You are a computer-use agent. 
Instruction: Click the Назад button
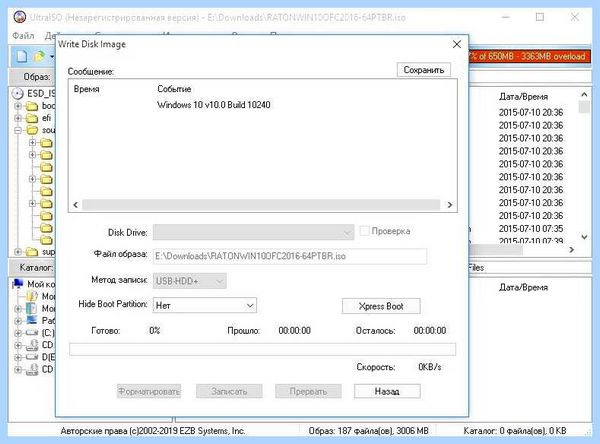pyautogui.click(x=387, y=391)
